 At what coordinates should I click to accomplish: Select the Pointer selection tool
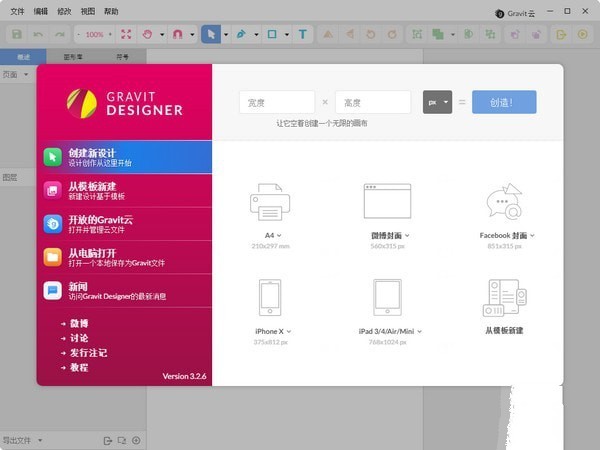[211, 34]
